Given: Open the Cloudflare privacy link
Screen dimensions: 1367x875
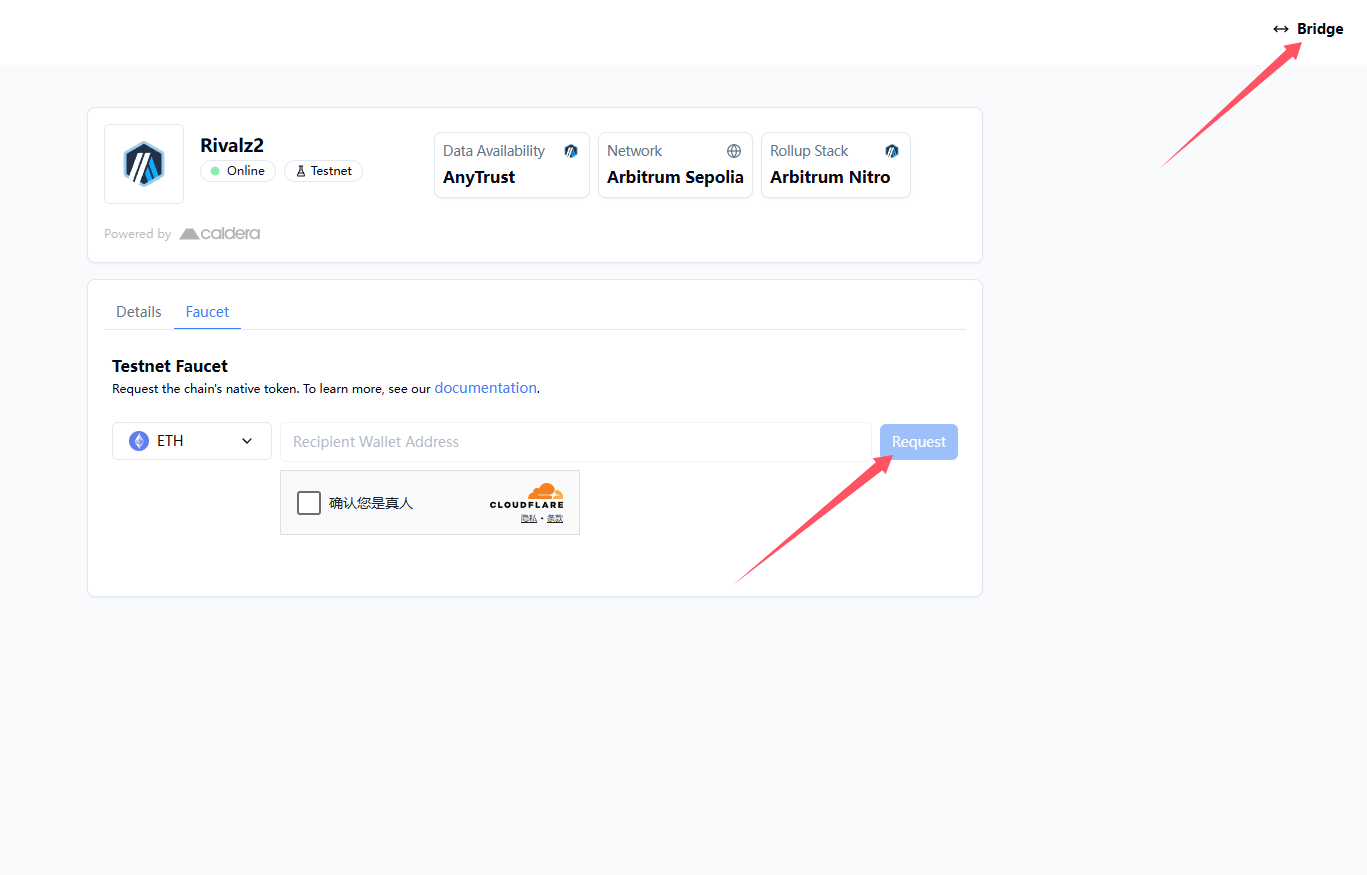Looking at the screenshot, I should (x=529, y=518).
